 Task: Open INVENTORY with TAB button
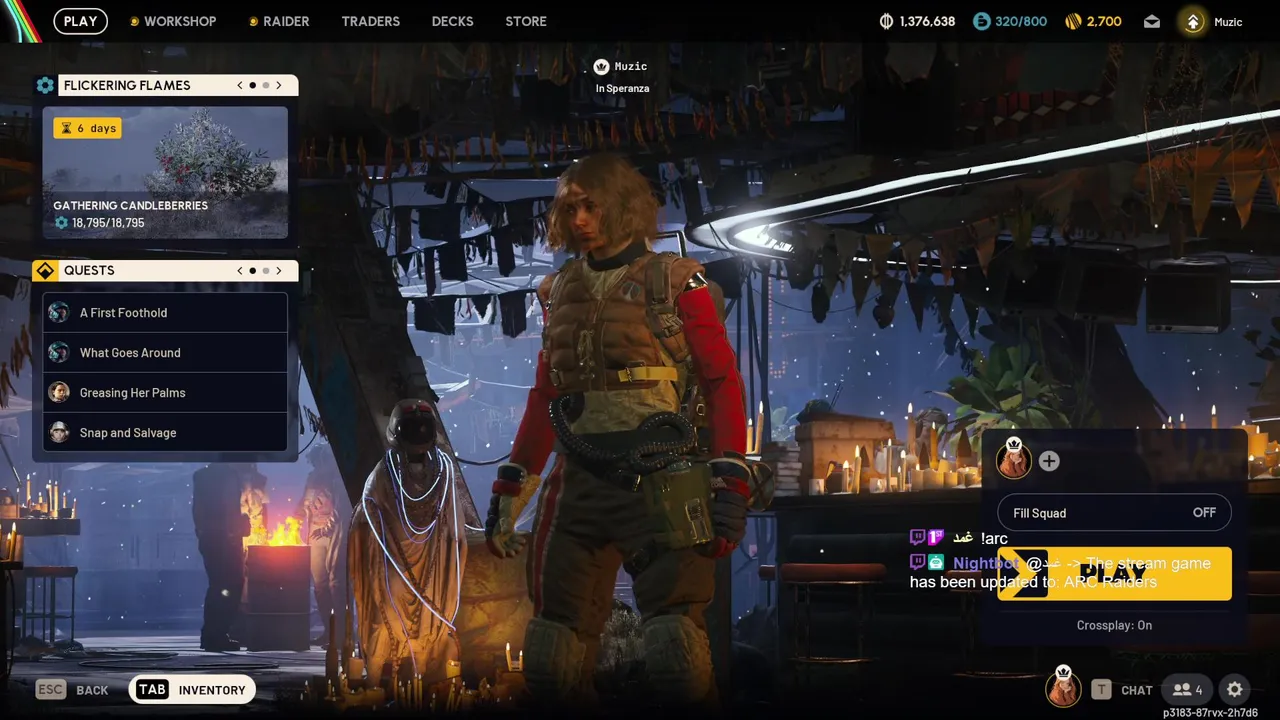(192, 690)
